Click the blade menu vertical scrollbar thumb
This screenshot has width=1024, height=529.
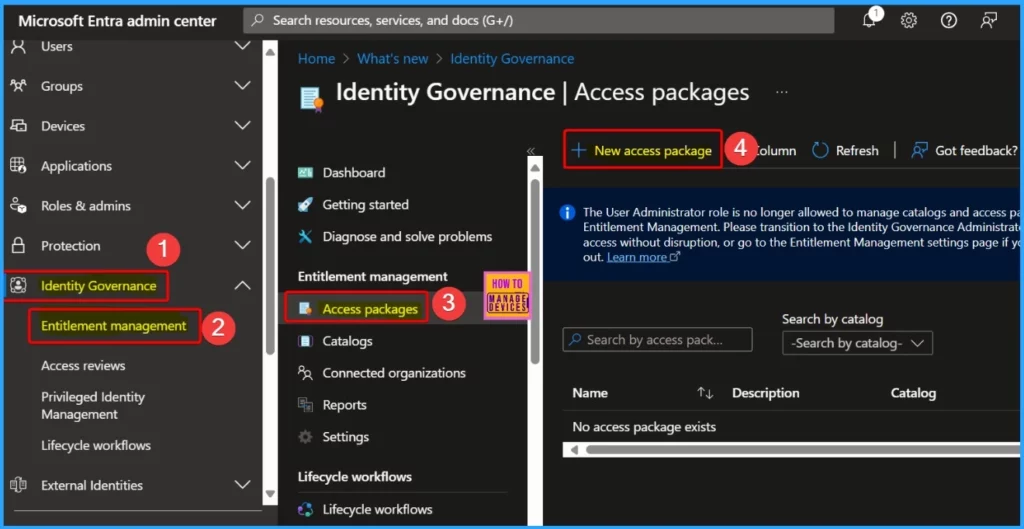click(536, 271)
